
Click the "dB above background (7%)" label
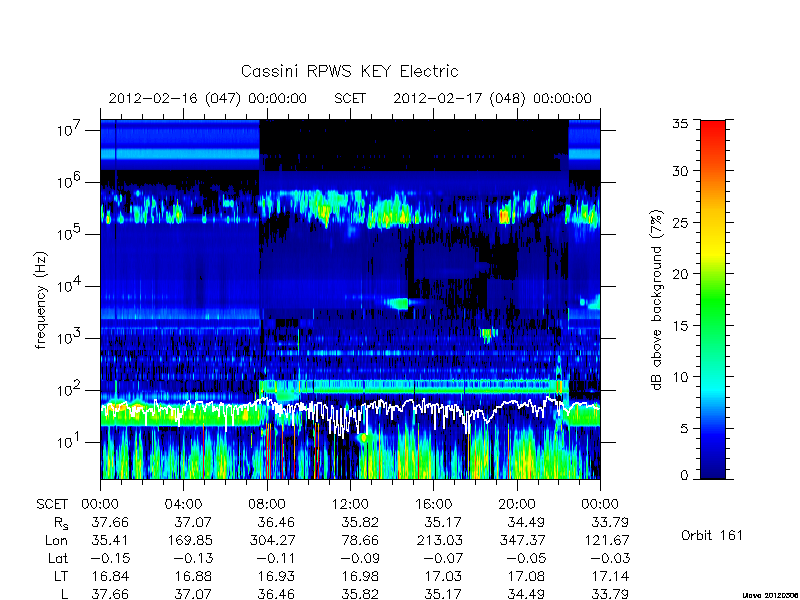pos(658,300)
